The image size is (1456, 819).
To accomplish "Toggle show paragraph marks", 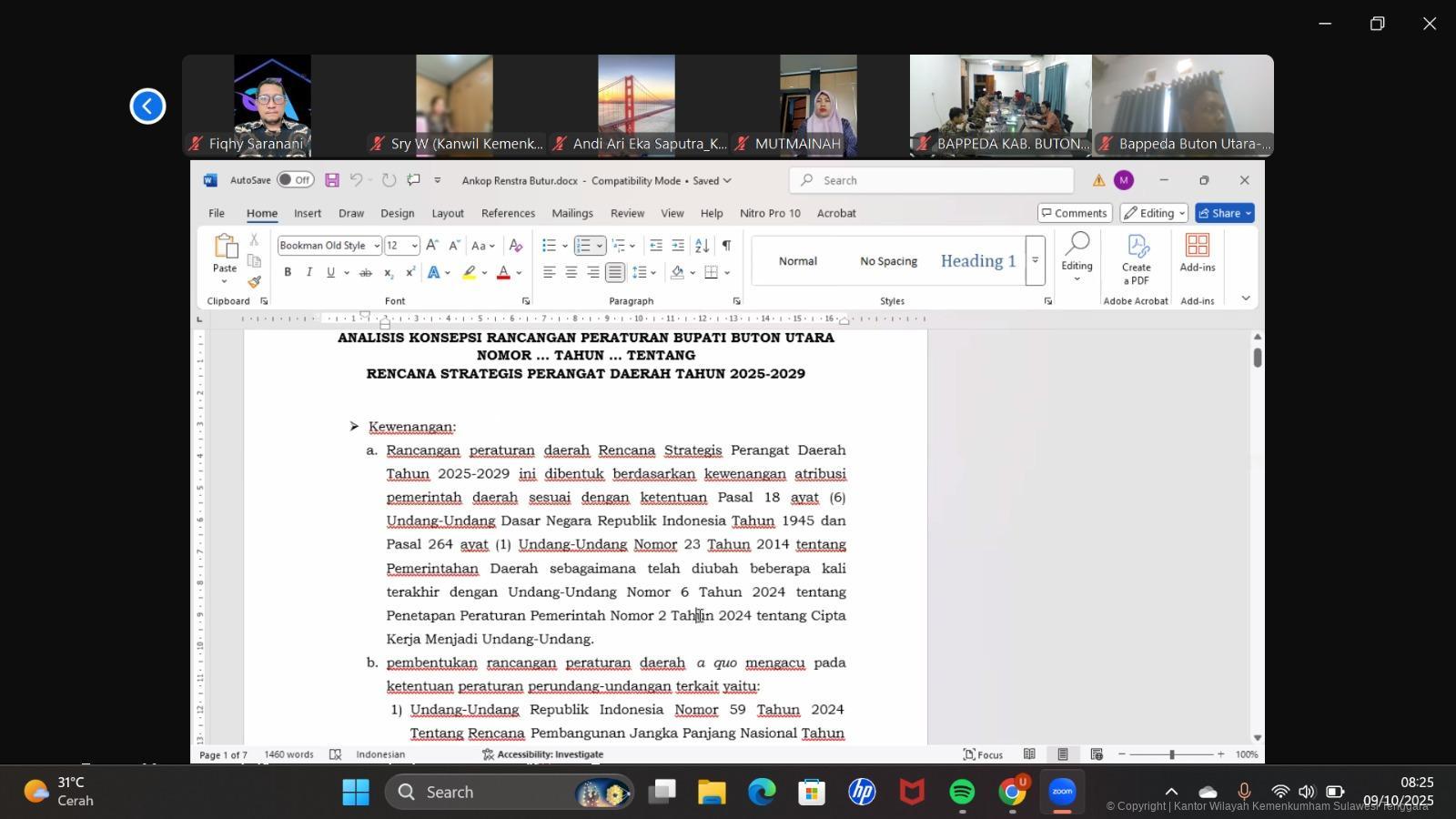I will coord(726,246).
